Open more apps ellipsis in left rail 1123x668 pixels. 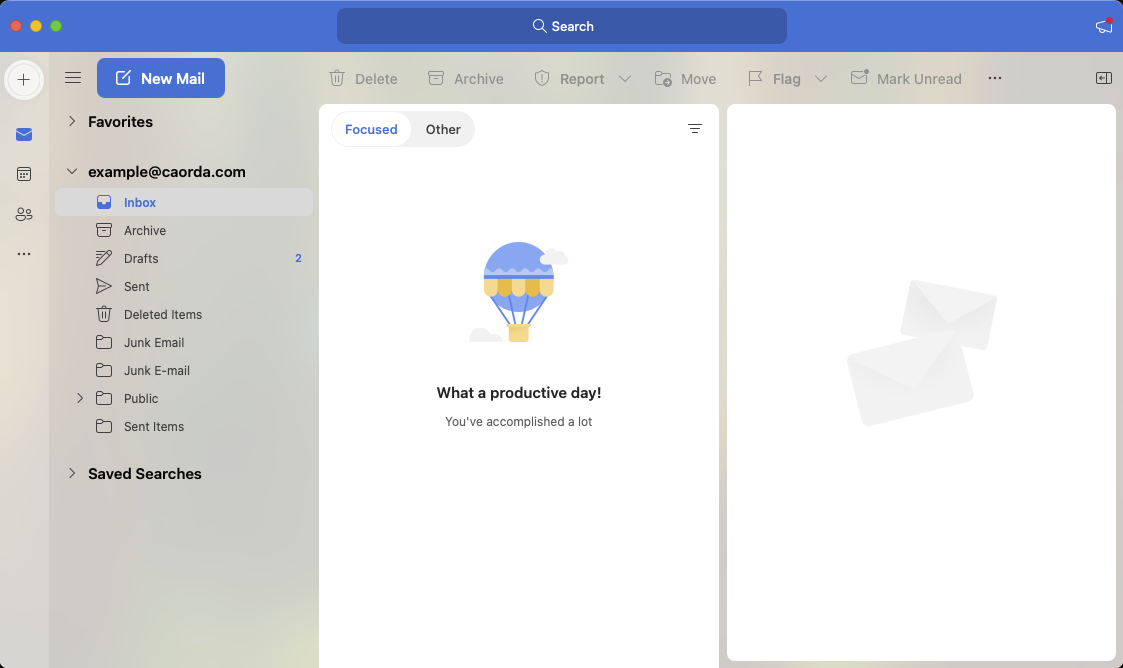[24, 254]
